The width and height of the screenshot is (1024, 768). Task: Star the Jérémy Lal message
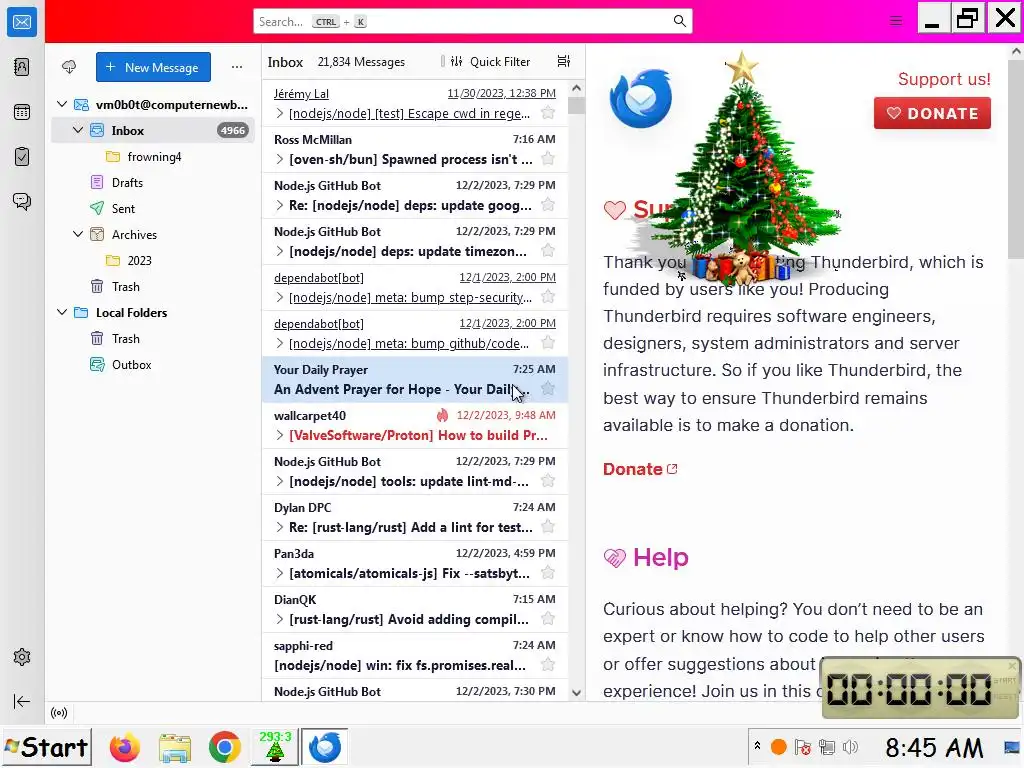[x=548, y=113]
